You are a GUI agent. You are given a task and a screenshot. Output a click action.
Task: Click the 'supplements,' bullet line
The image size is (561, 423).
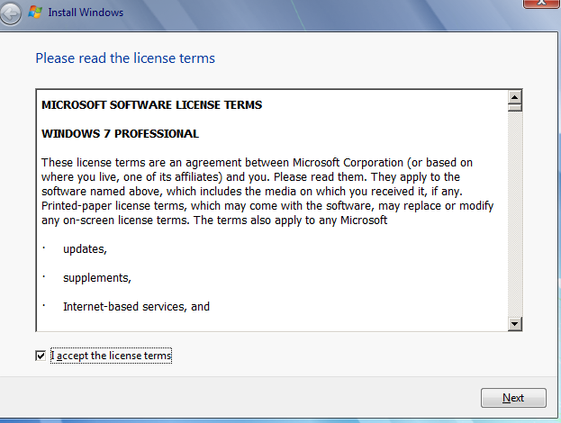click(x=97, y=278)
